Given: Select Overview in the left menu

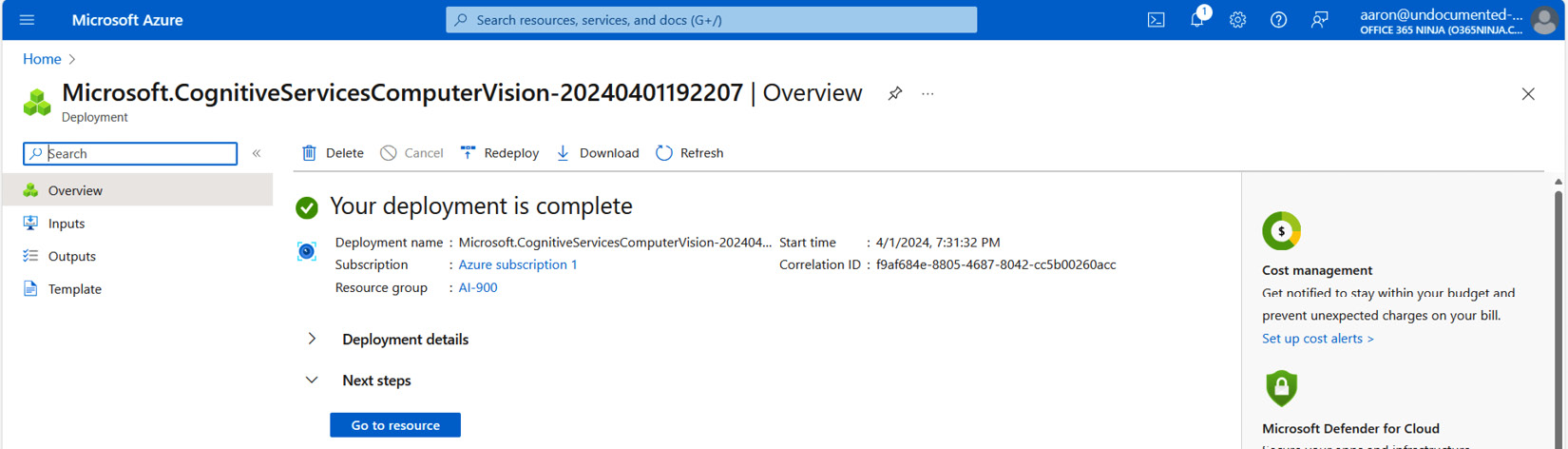Looking at the screenshot, I should click(138, 190).
